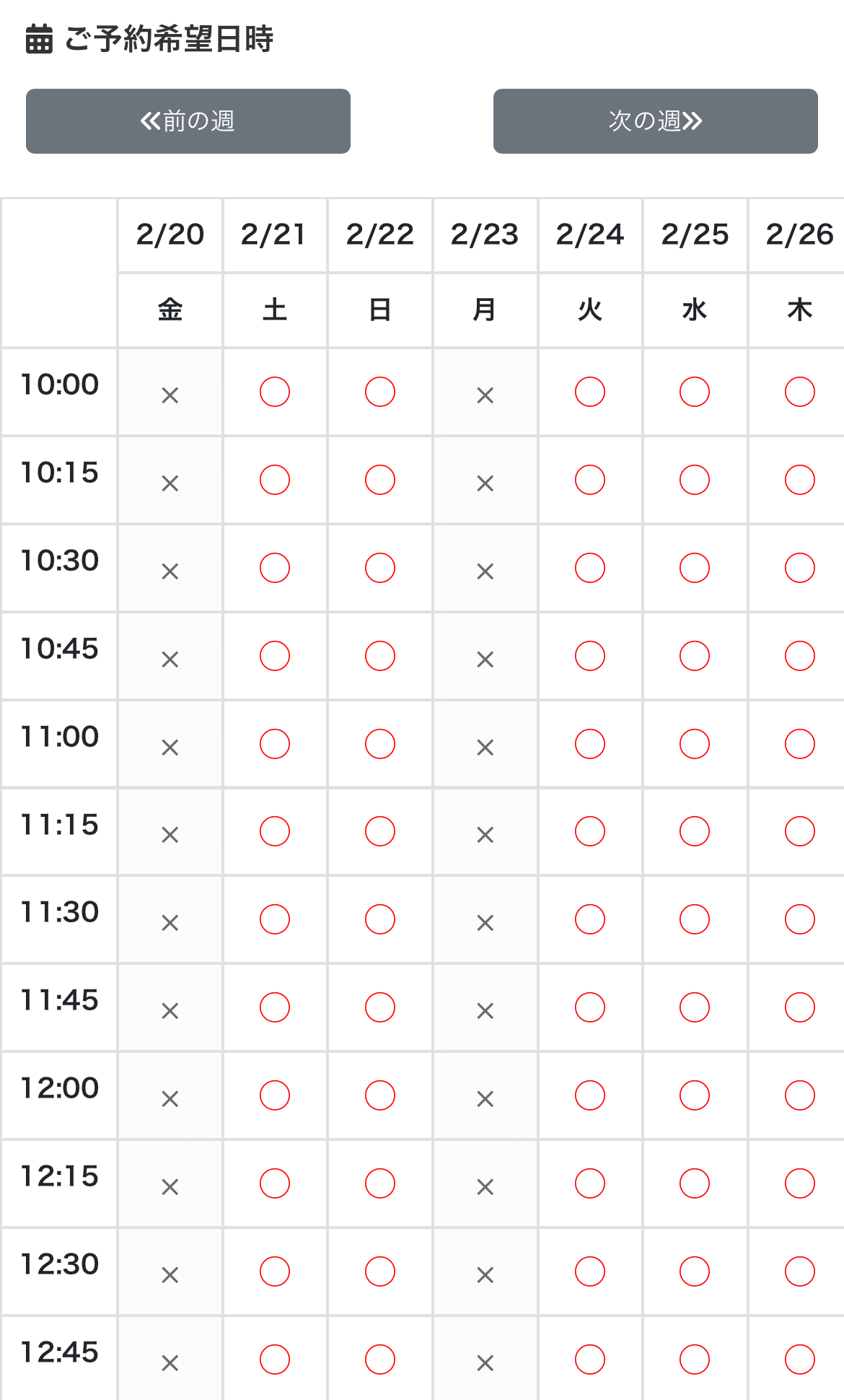Select available circle 2/24 at 11:30
844x1400 pixels.
590,919
